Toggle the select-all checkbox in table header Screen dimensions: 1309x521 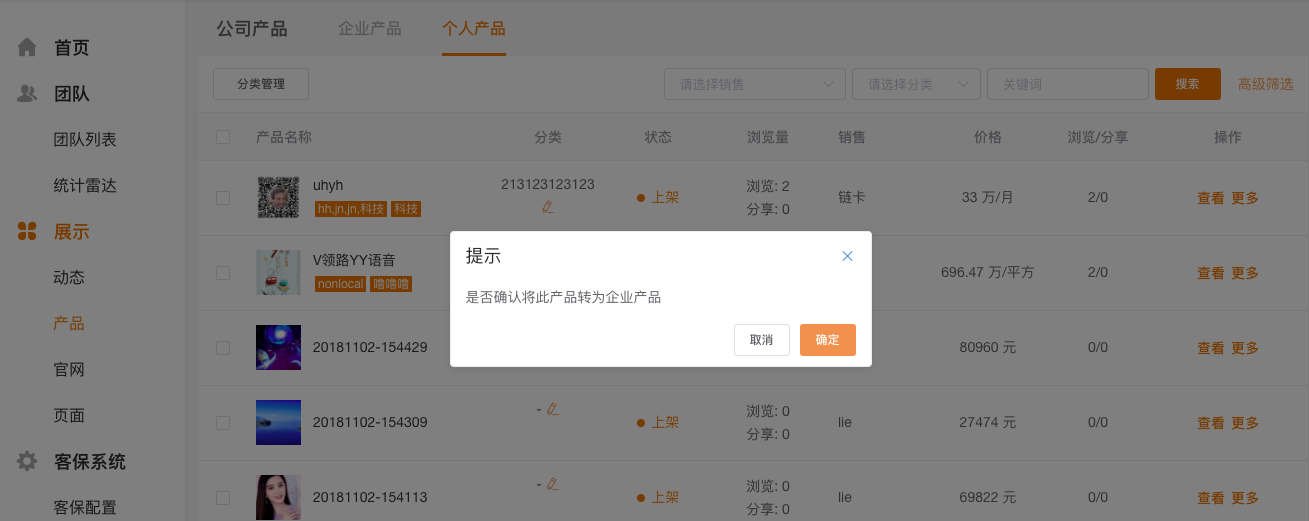(x=223, y=137)
